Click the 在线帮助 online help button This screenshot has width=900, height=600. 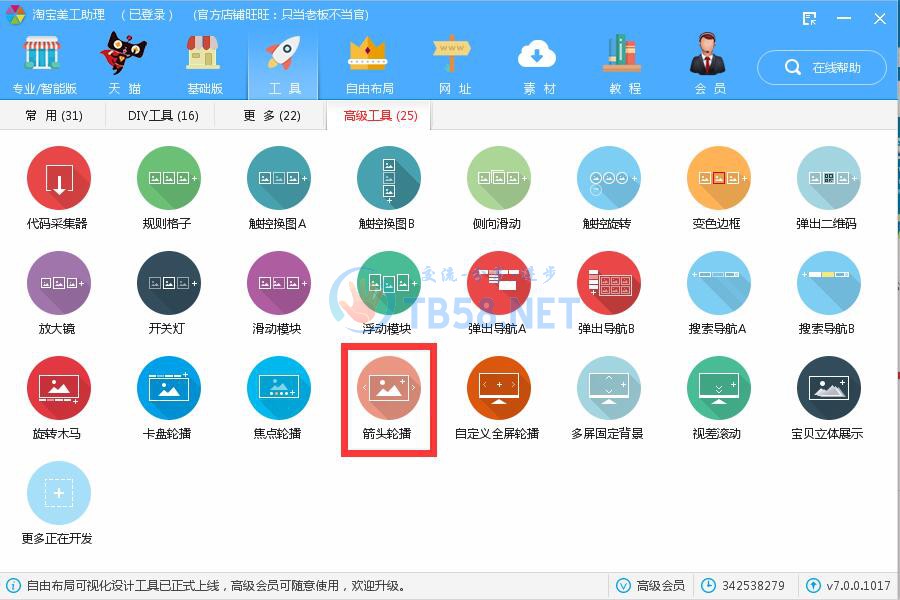tap(823, 68)
